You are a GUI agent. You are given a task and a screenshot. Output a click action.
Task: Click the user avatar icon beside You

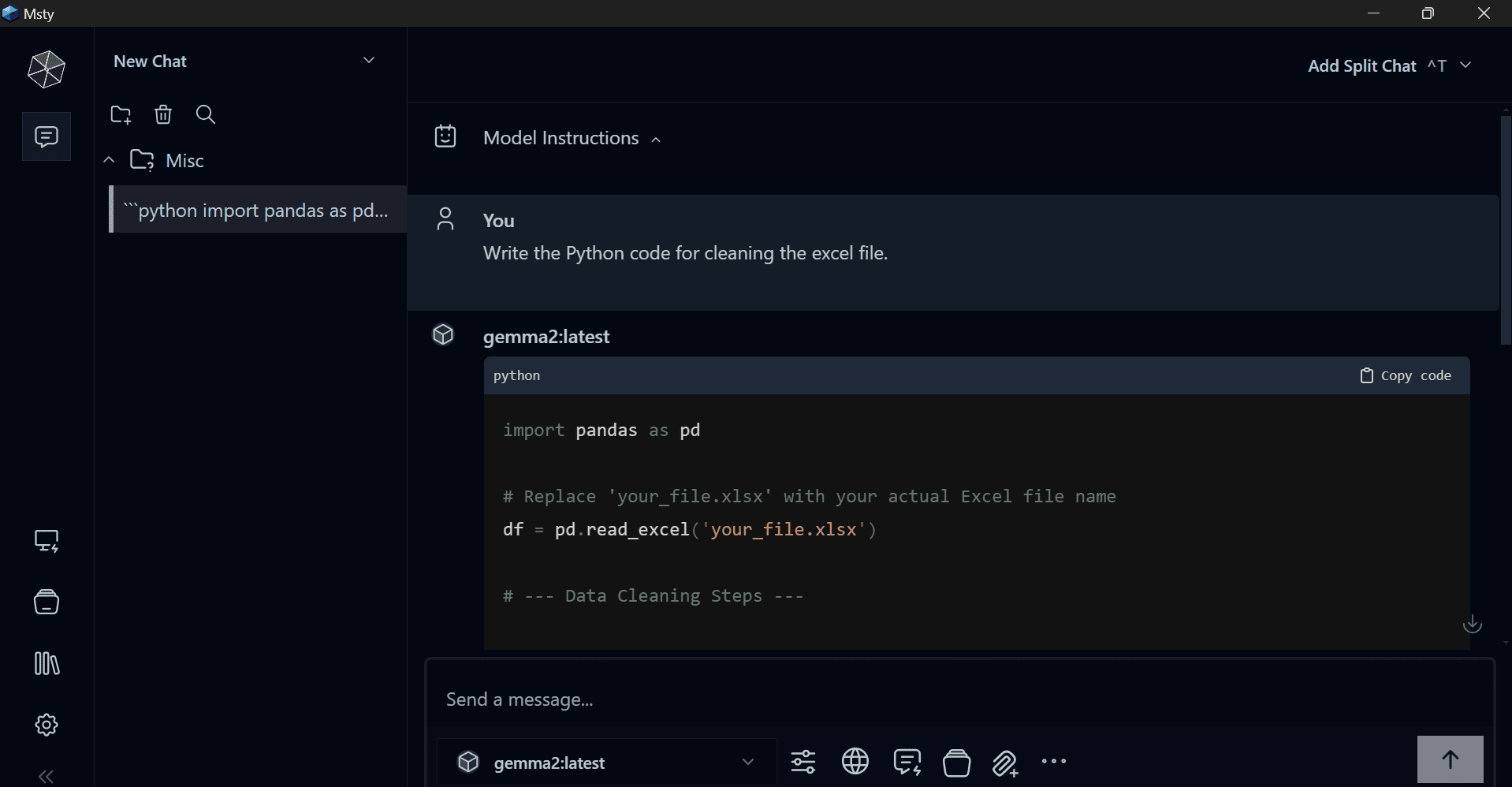[445, 218]
